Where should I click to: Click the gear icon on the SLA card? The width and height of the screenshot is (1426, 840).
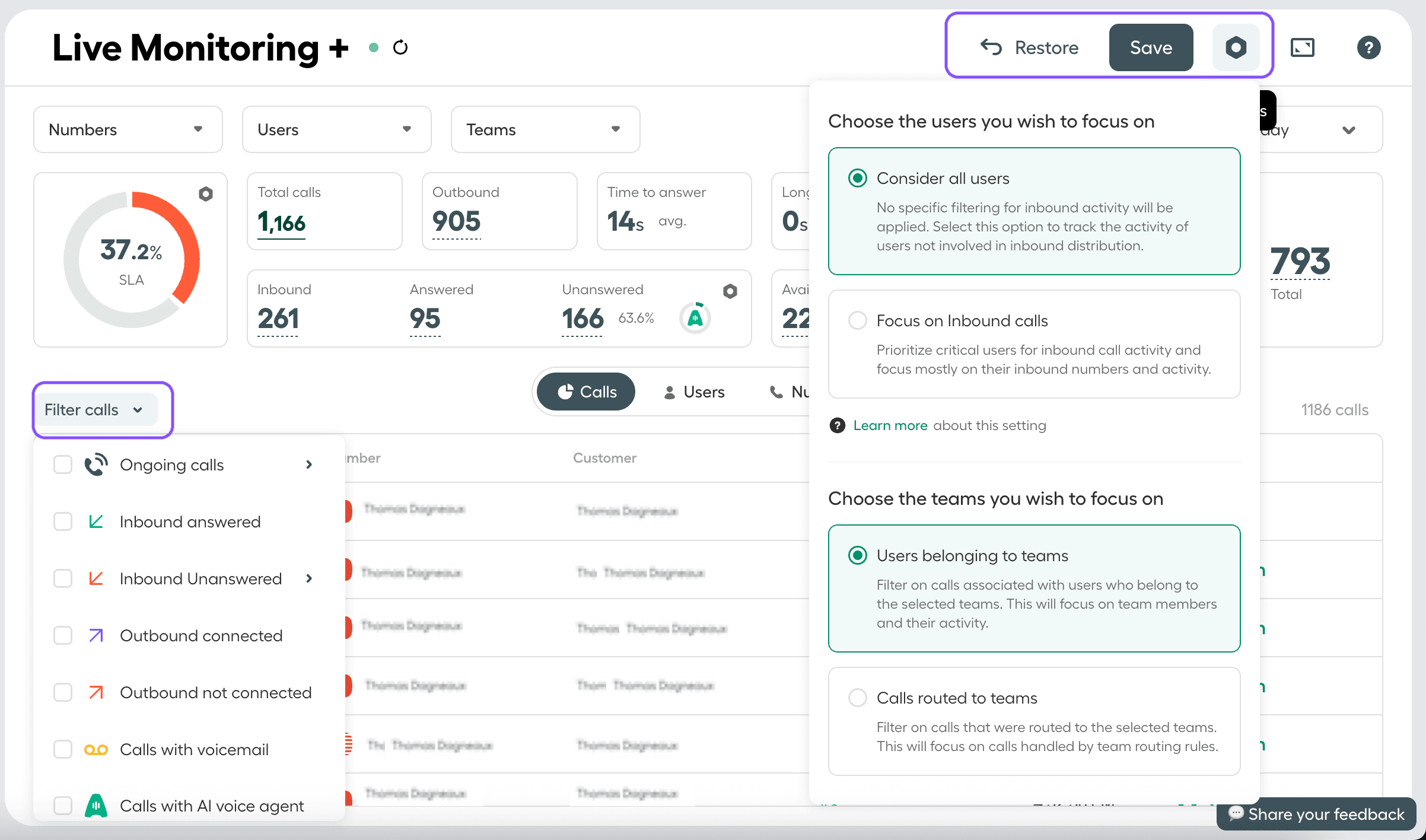(x=206, y=193)
